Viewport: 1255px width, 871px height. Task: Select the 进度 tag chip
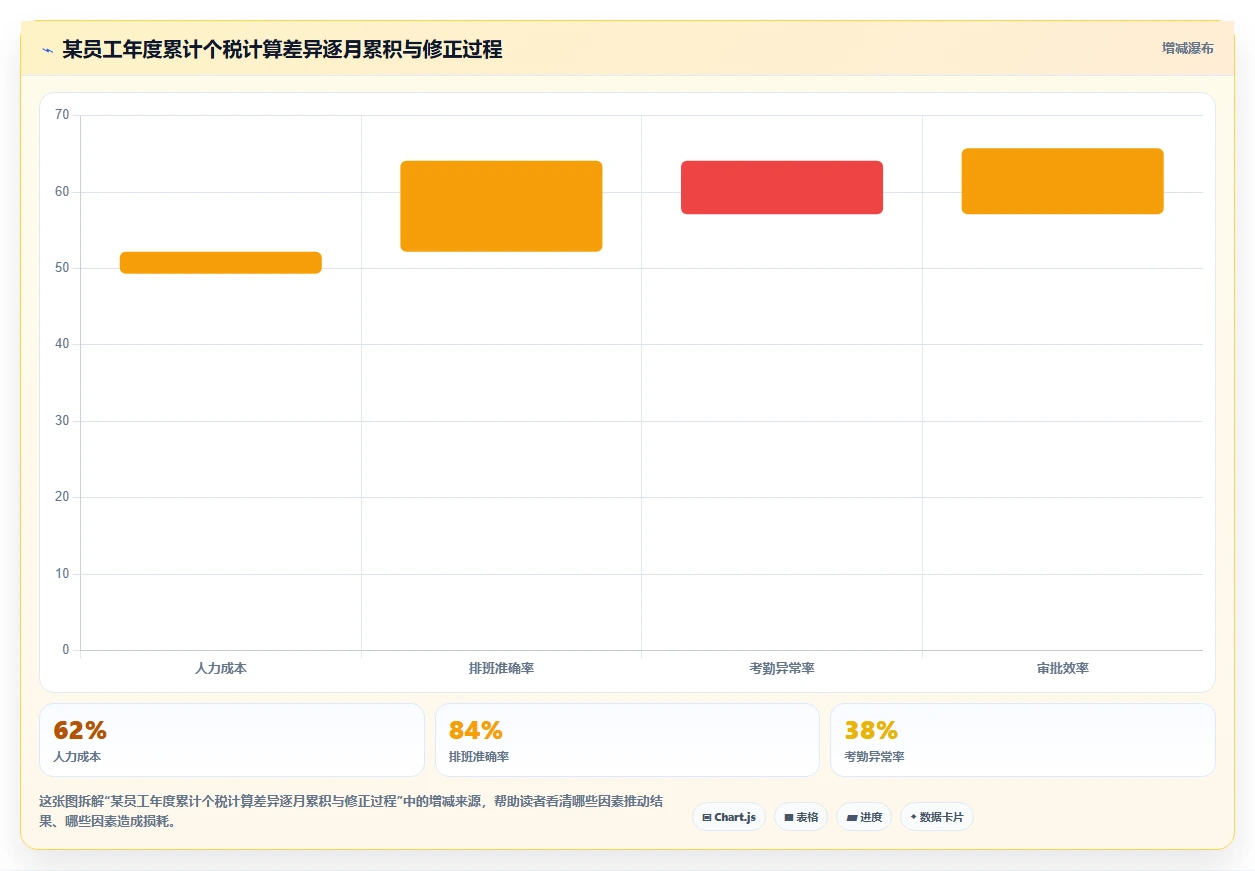click(864, 817)
